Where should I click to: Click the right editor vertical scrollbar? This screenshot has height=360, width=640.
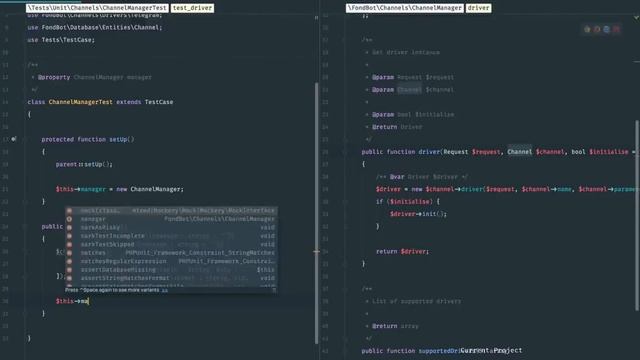coord(637,215)
